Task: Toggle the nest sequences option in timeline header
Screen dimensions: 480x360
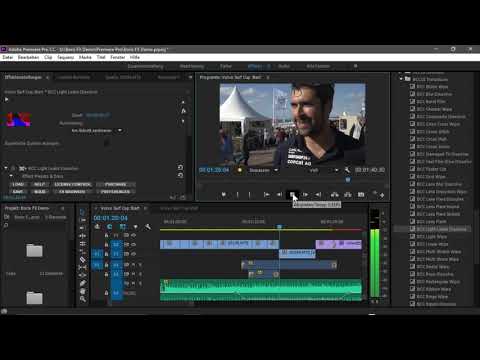Action: tap(97, 227)
